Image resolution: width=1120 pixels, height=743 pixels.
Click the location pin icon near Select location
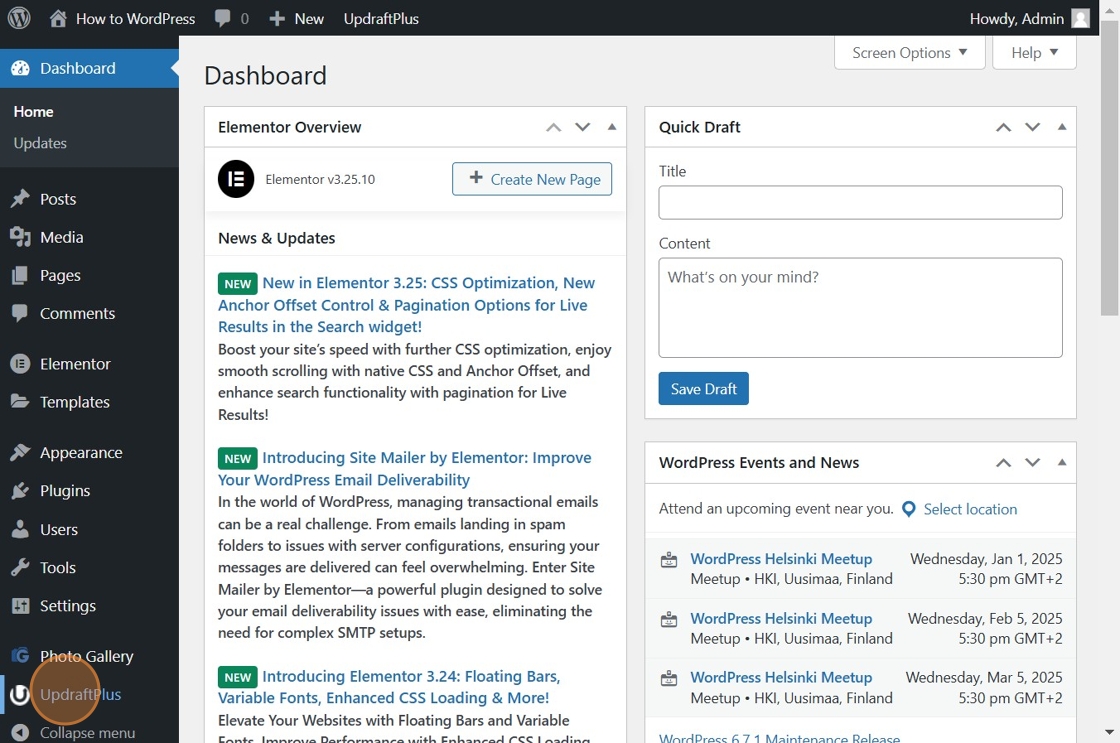tap(909, 509)
